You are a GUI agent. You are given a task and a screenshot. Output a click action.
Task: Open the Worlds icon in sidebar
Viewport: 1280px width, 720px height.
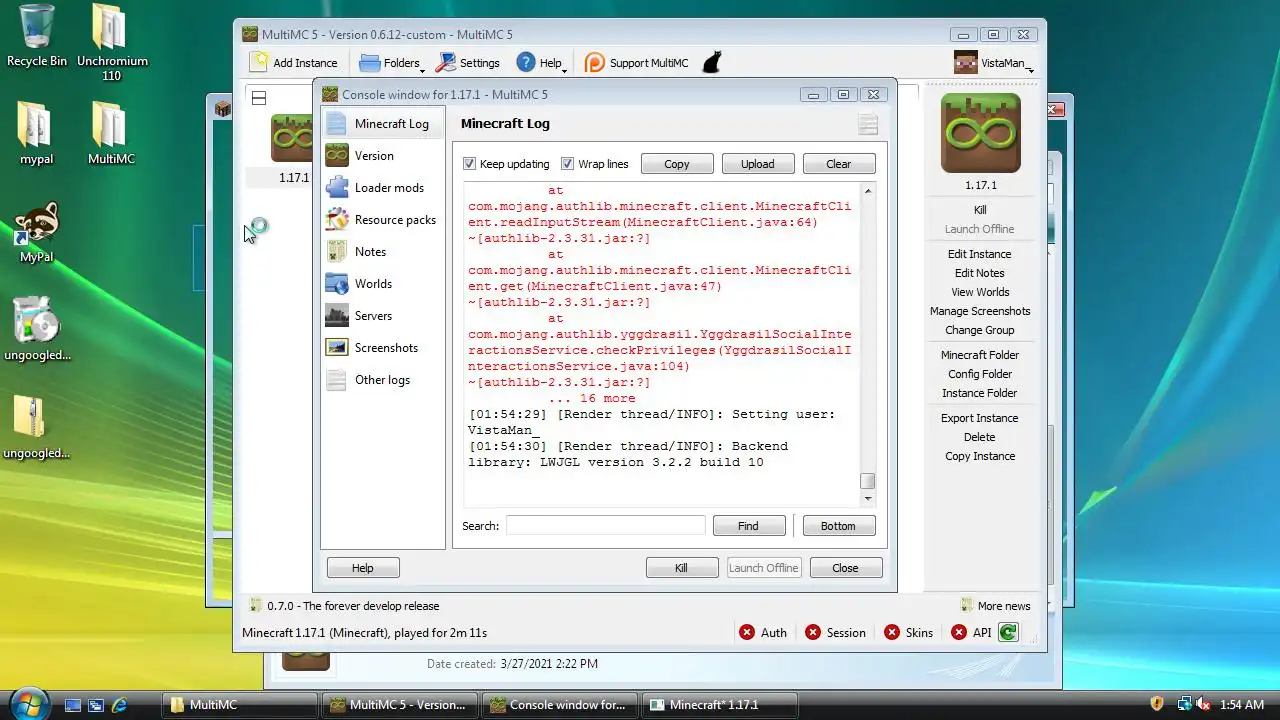click(x=337, y=284)
